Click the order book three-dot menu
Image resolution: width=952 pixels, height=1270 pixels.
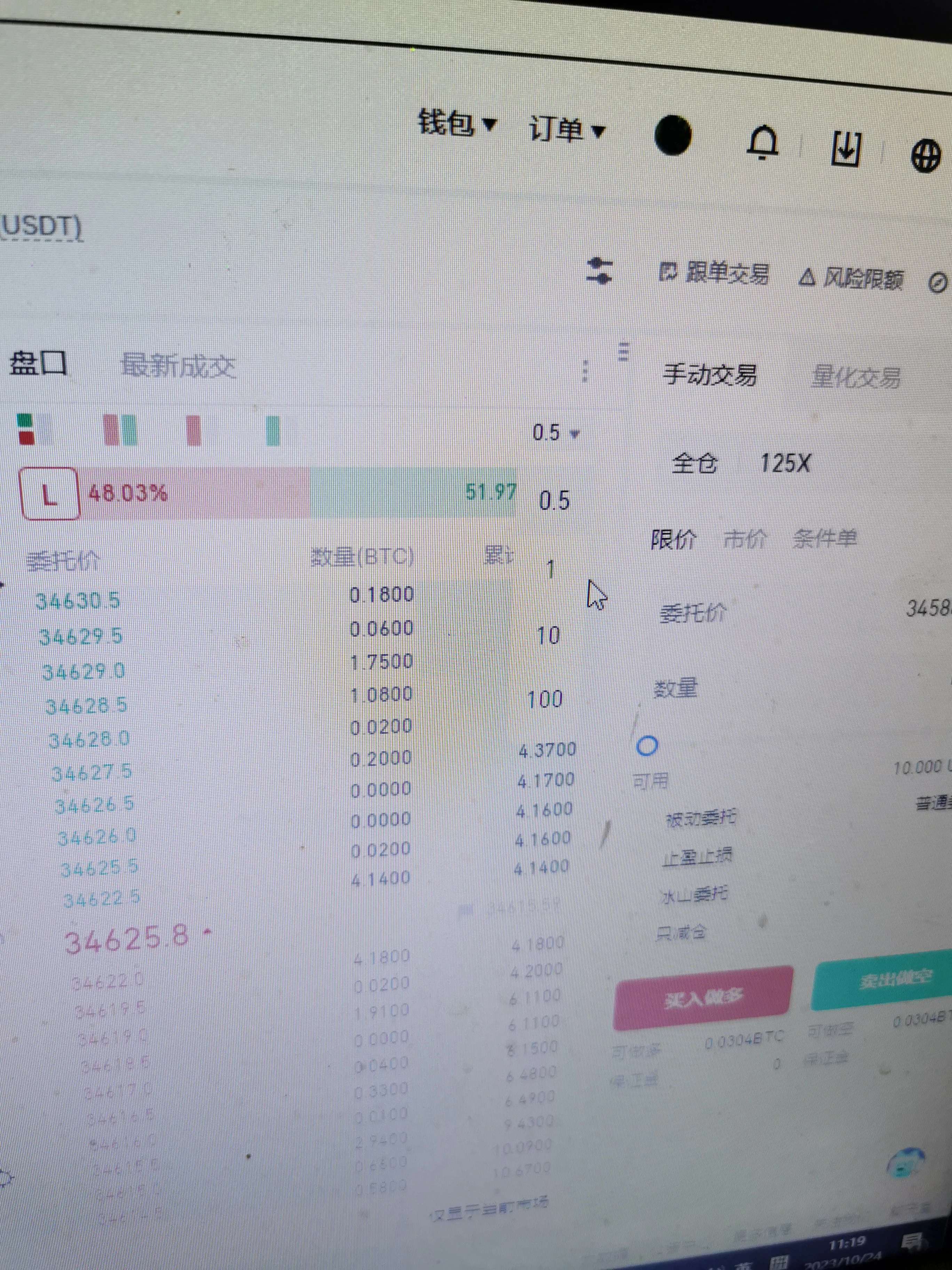click(585, 371)
